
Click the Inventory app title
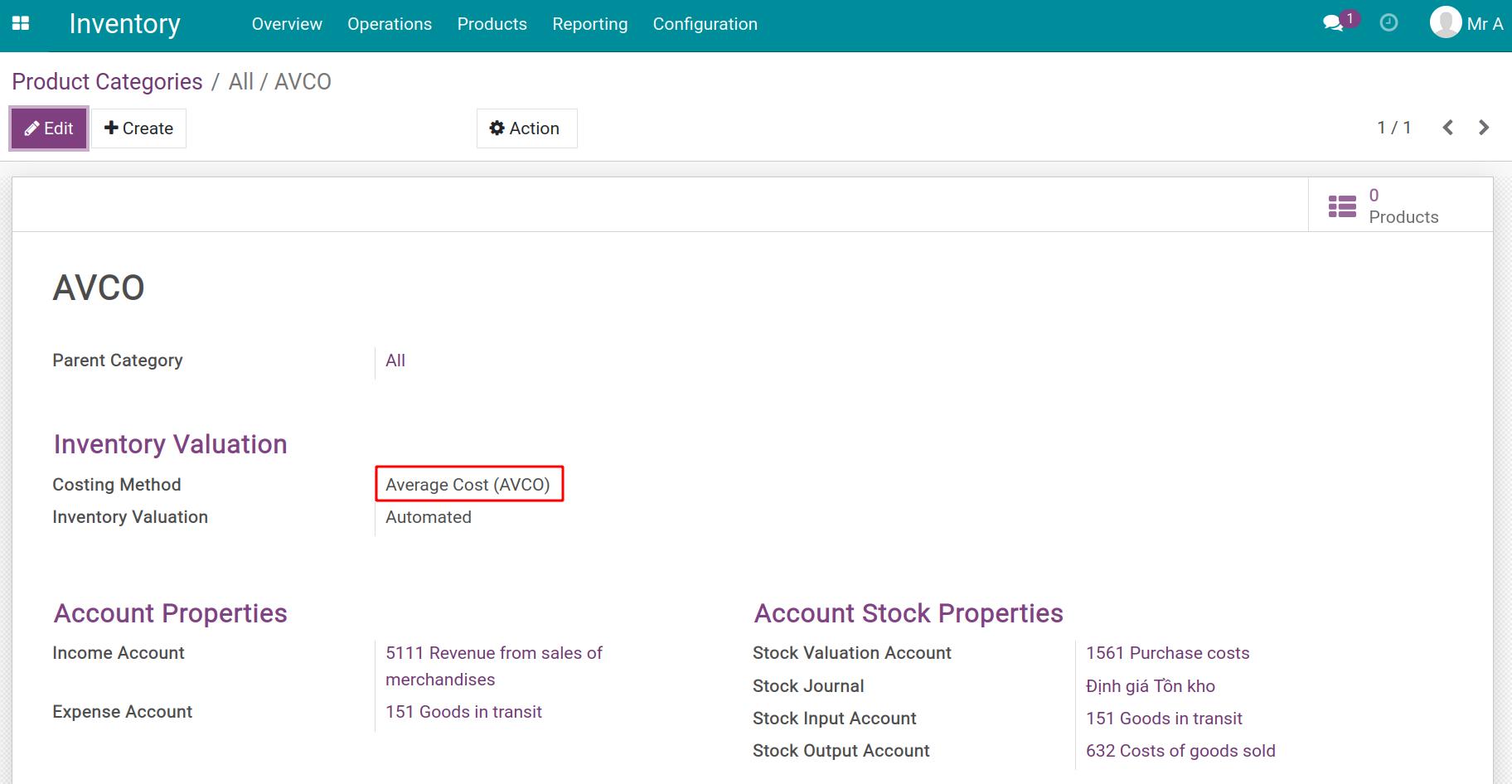pos(124,24)
